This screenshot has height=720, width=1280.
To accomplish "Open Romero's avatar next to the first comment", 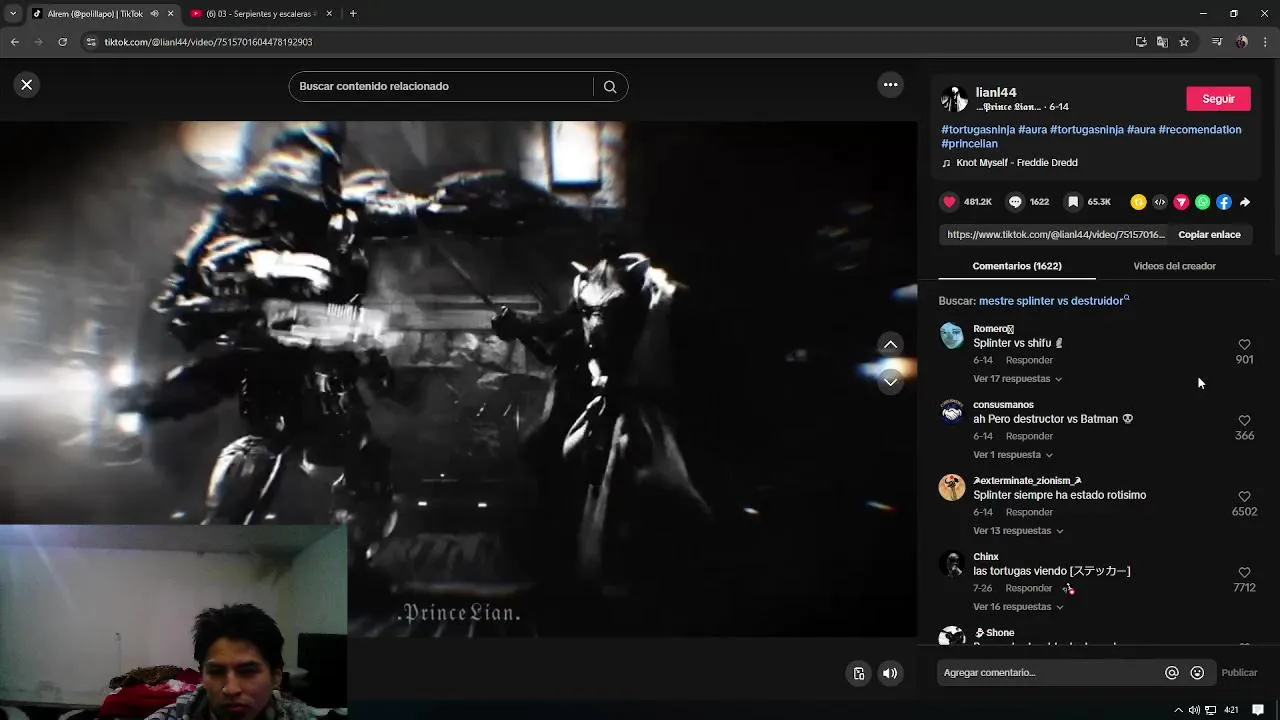I will click(x=952, y=335).
